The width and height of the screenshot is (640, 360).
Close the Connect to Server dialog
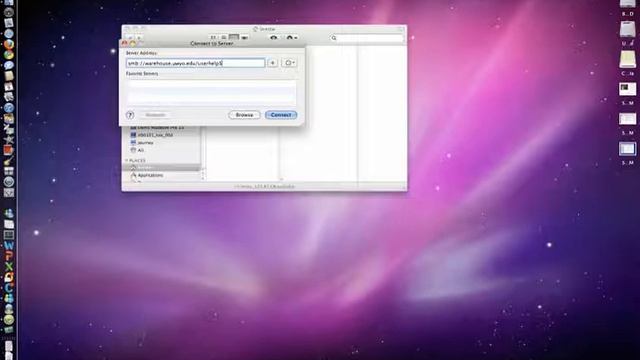(124, 43)
